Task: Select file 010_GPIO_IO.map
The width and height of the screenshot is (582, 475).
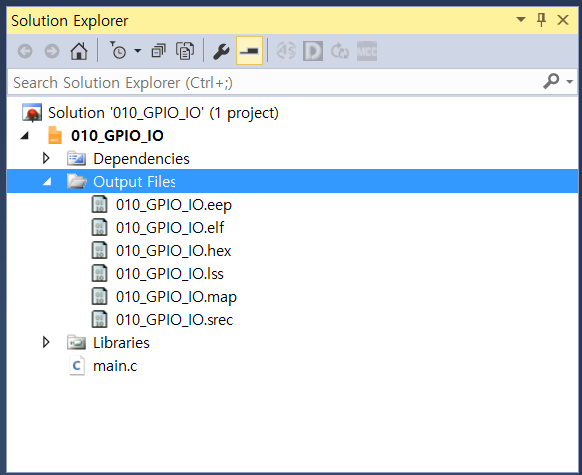Action: coord(176,297)
